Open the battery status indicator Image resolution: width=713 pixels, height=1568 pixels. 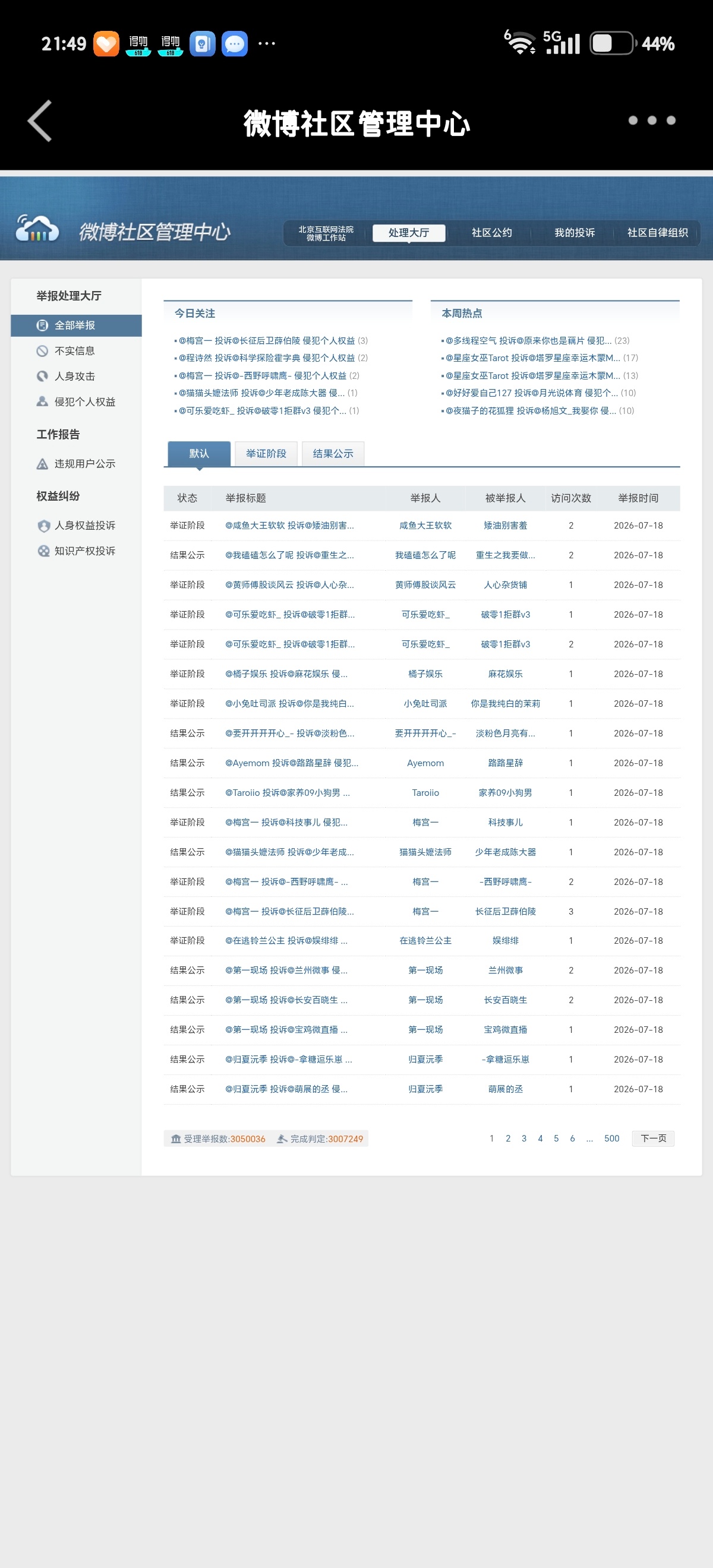pyautogui.click(x=613, y=44)
